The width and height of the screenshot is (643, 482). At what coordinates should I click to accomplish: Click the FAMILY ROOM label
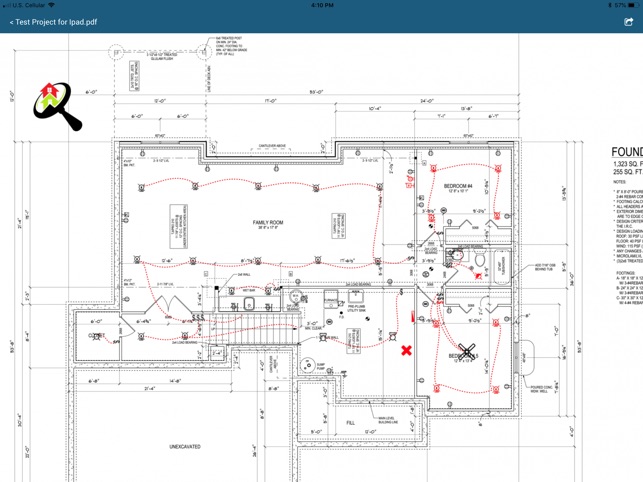[268, 222]
